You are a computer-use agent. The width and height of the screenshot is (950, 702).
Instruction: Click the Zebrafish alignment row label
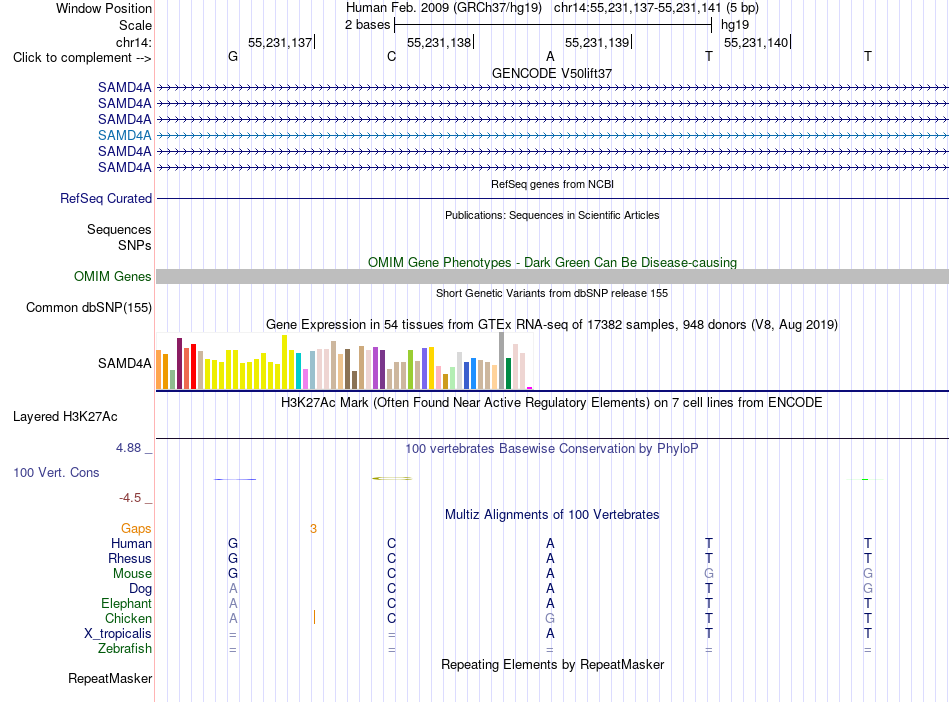(125, 649)
